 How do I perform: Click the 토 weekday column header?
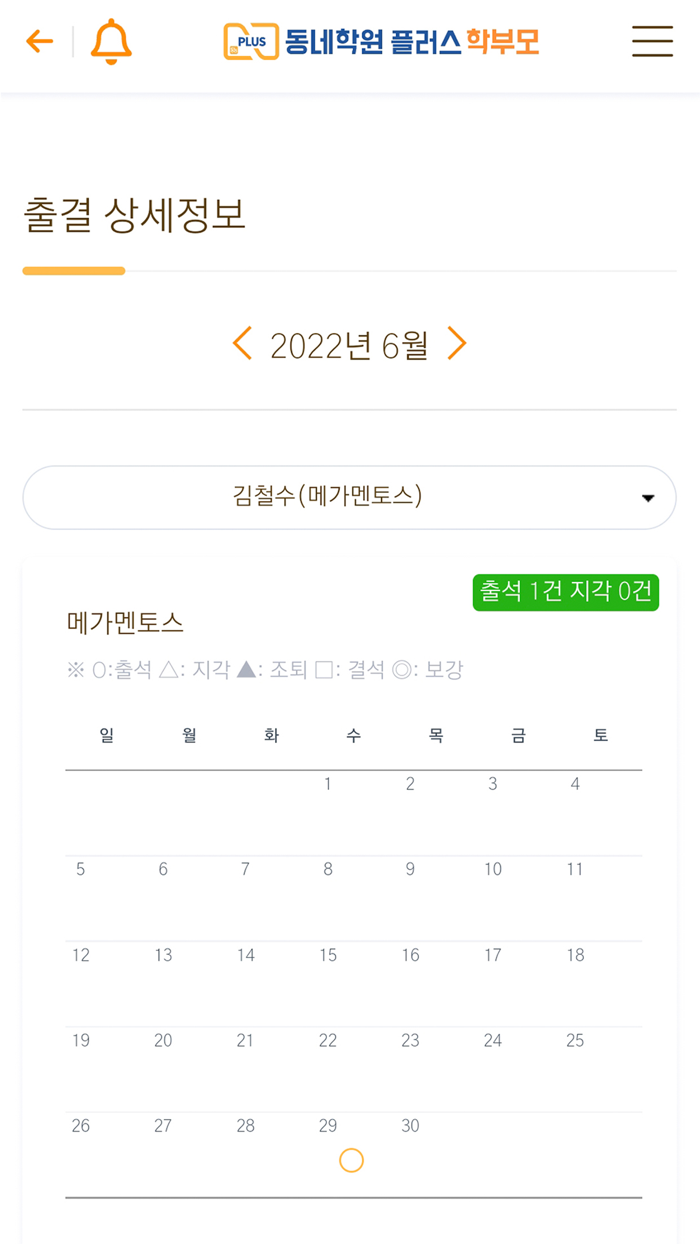pos(598,735)
